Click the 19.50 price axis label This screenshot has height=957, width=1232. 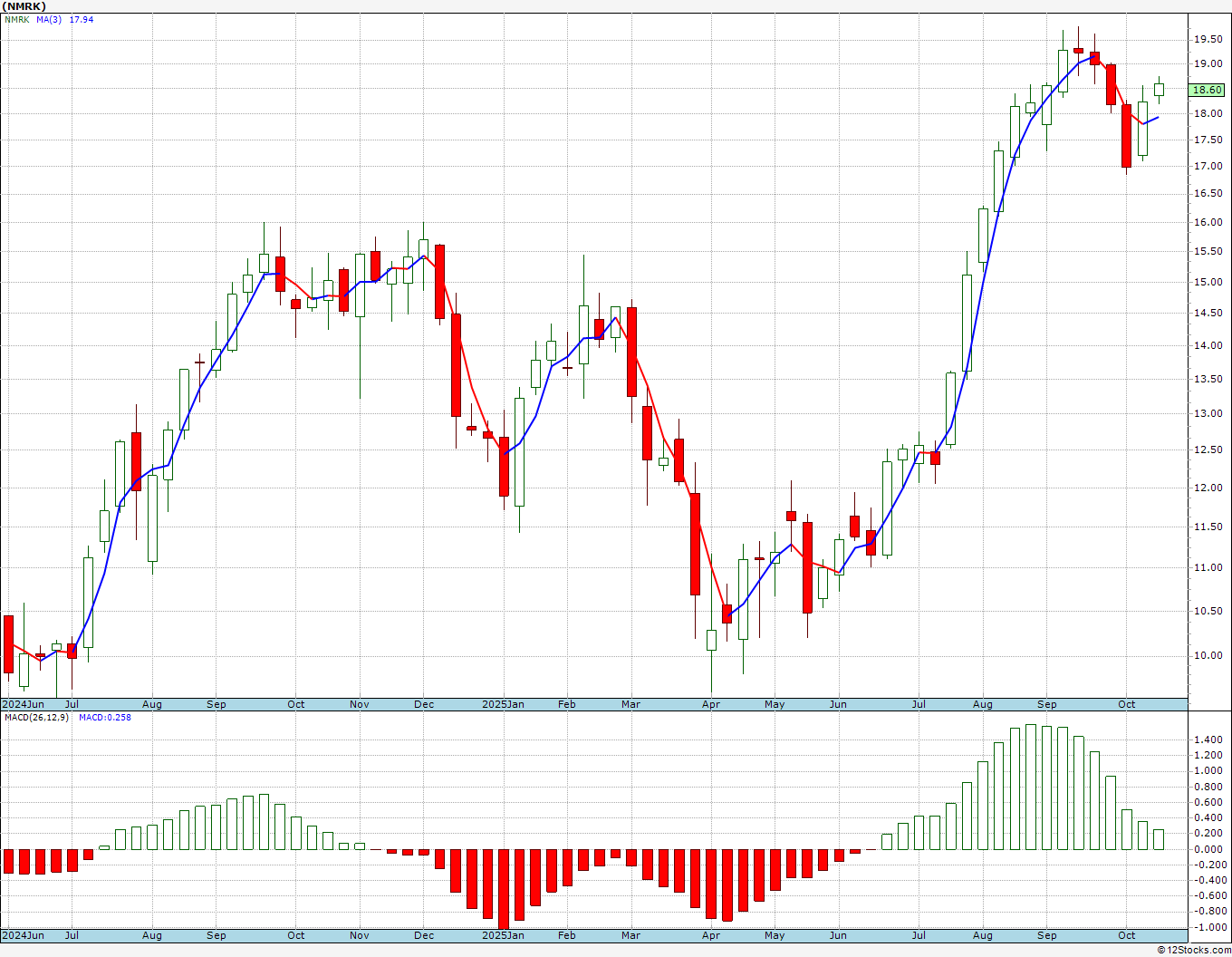pyautogui.click(x=1208, y=39)
